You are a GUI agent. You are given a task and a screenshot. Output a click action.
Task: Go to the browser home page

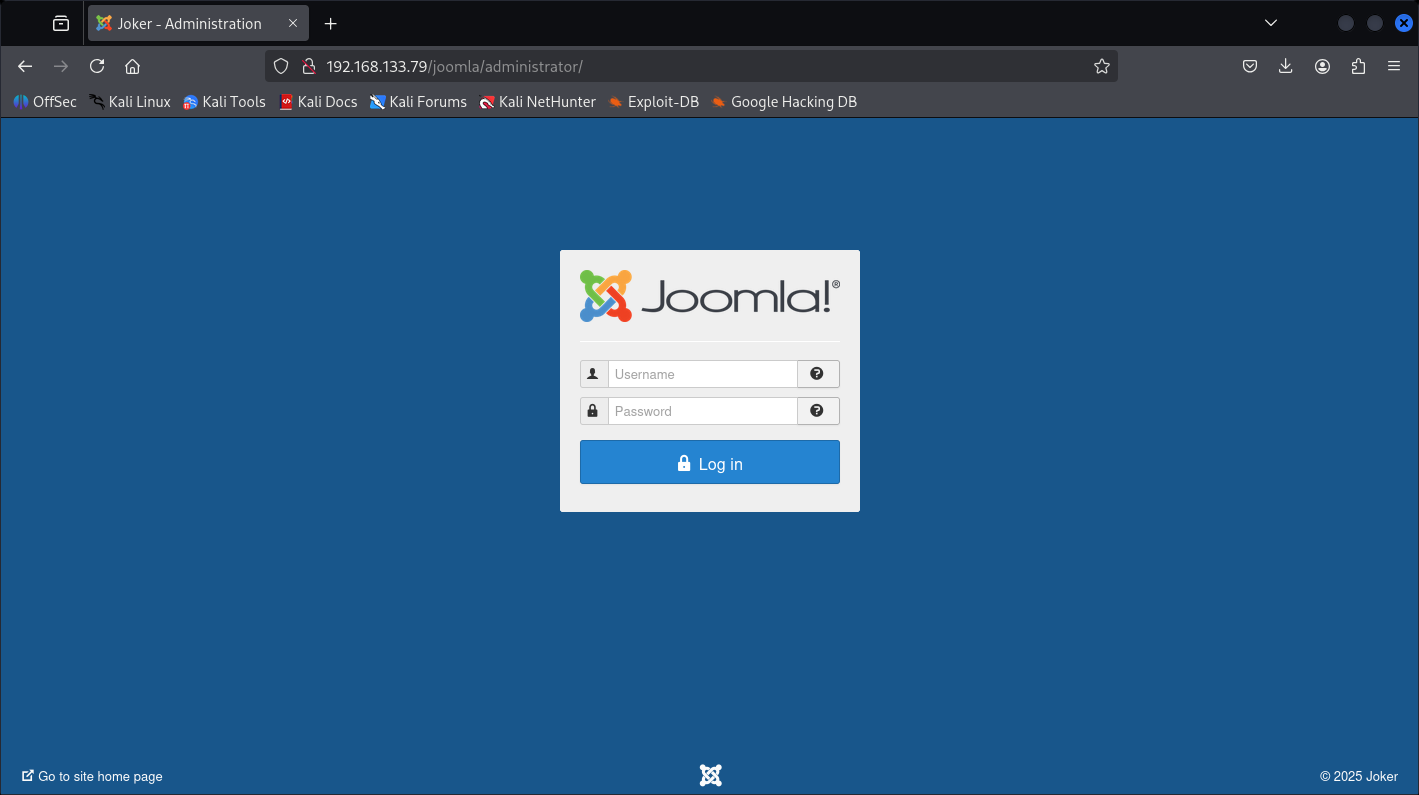pyautogui.click(x=132, y=66)
